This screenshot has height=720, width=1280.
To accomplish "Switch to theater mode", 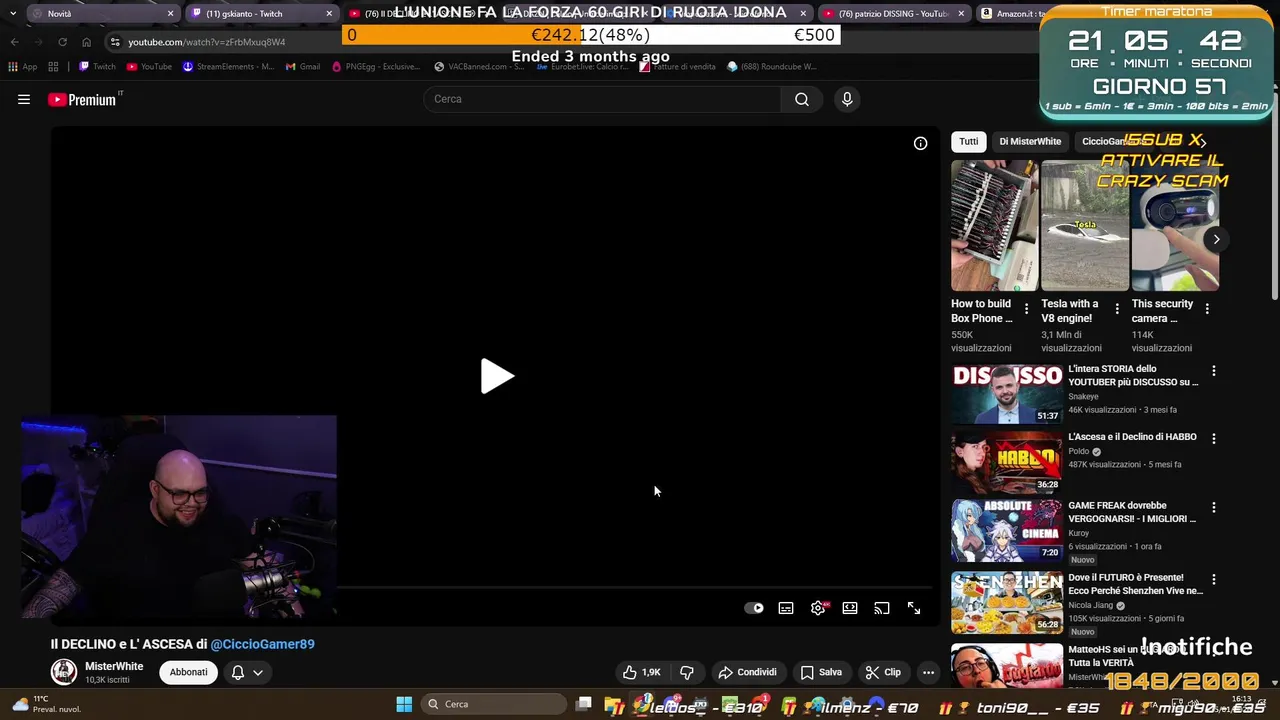I will coord(850,608).
